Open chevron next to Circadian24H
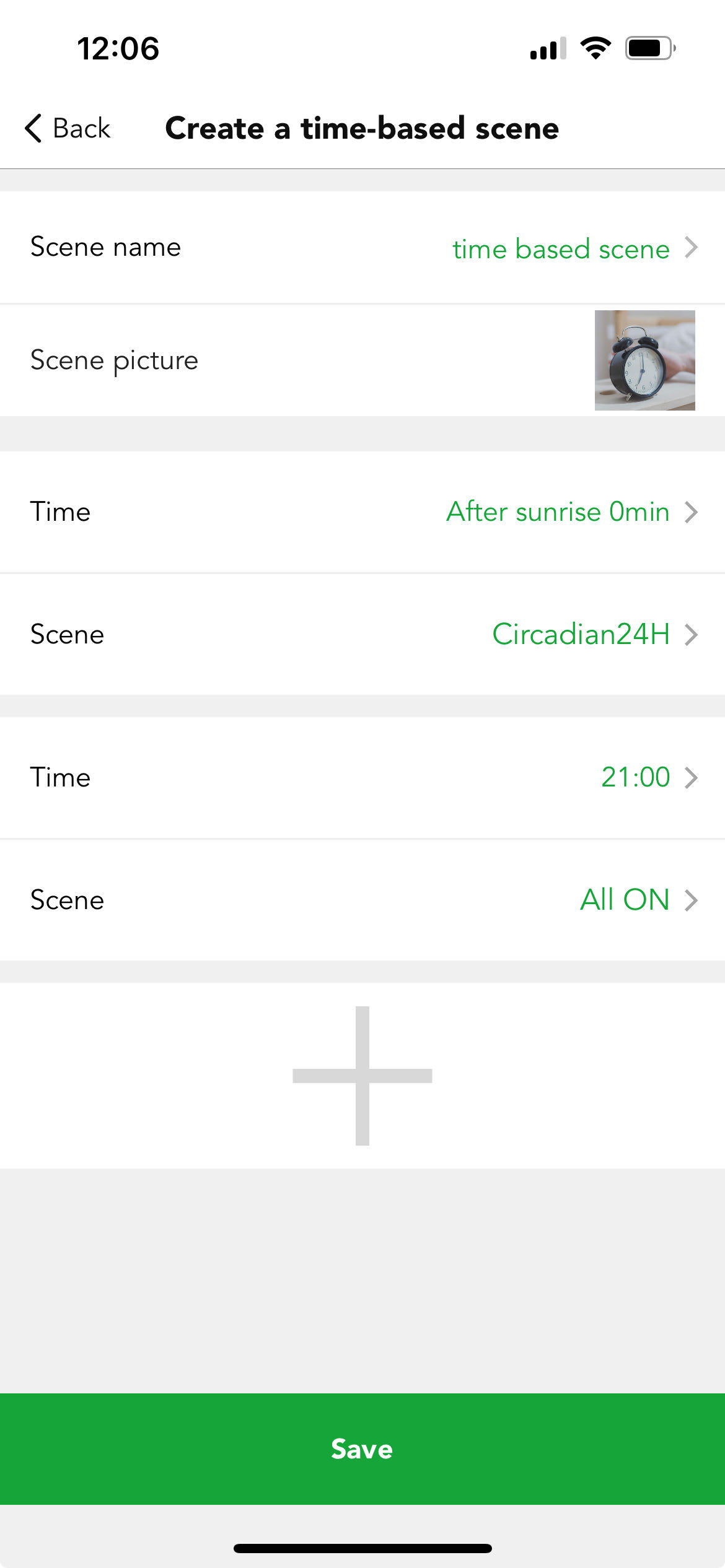Screen dimensions: 725x1568 click(x=692, y=635)
